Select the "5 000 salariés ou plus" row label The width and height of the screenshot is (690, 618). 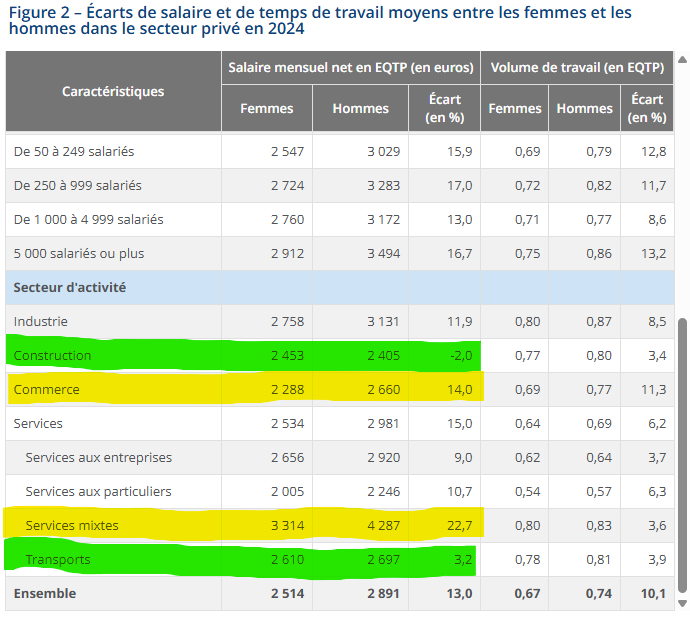click(78, 253)
